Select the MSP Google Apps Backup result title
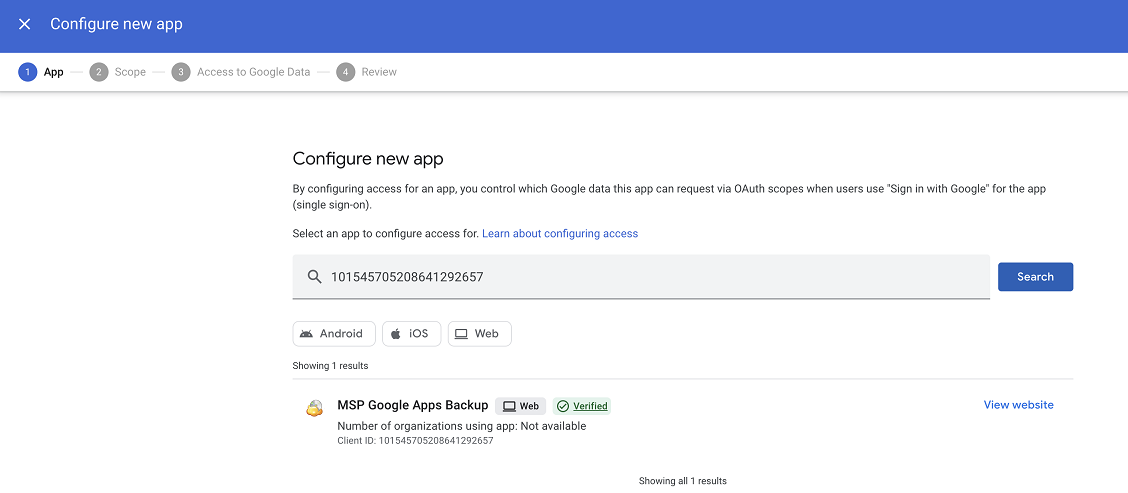 [x=413, y=405]
